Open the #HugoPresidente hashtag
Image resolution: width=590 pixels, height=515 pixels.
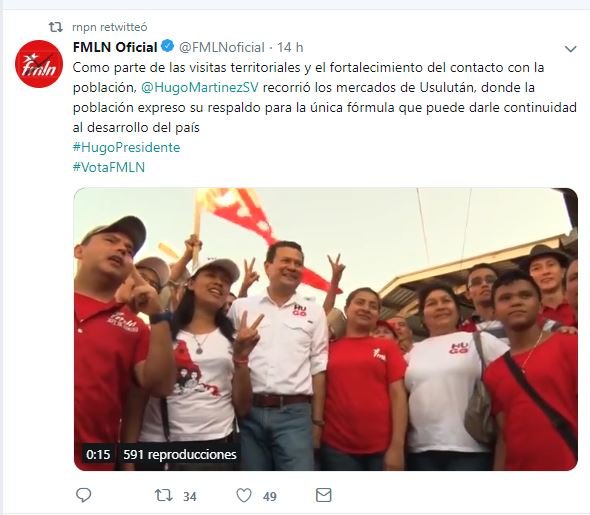pos(126,147)
